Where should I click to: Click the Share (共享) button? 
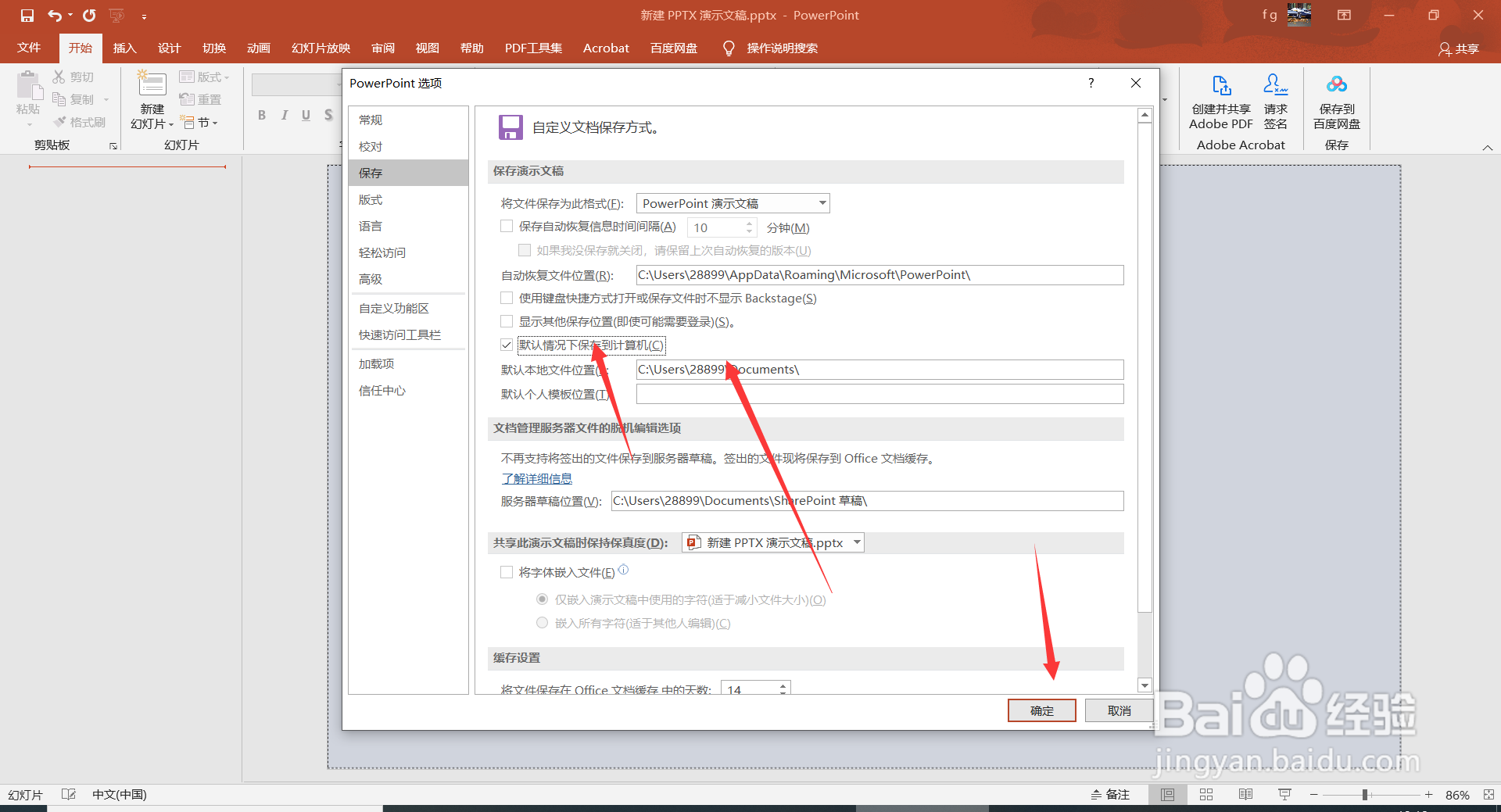1459,48
